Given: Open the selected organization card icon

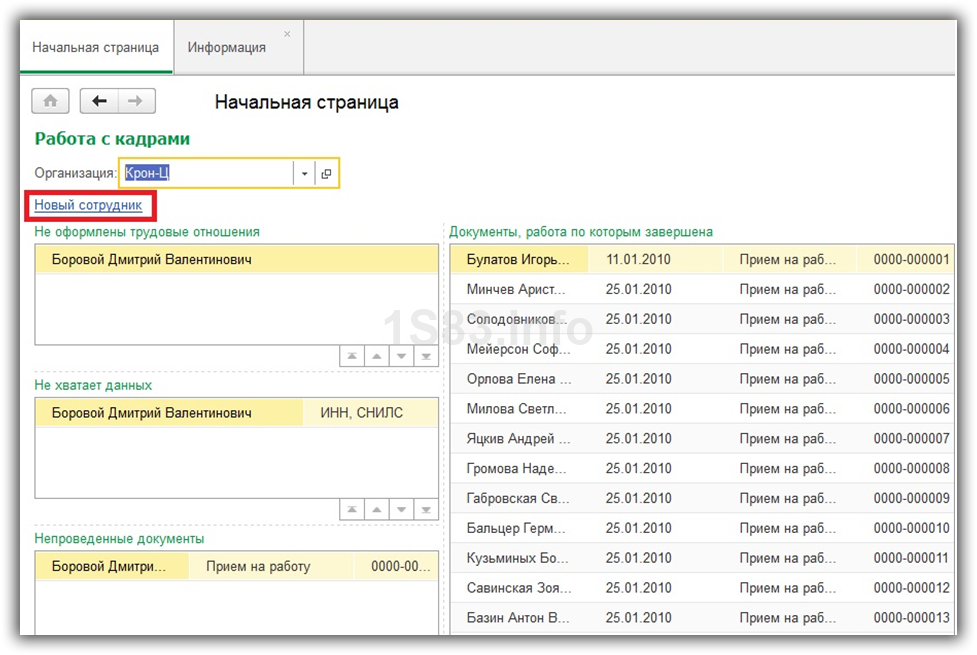Looking at the screenshot, I should (326, 174).
